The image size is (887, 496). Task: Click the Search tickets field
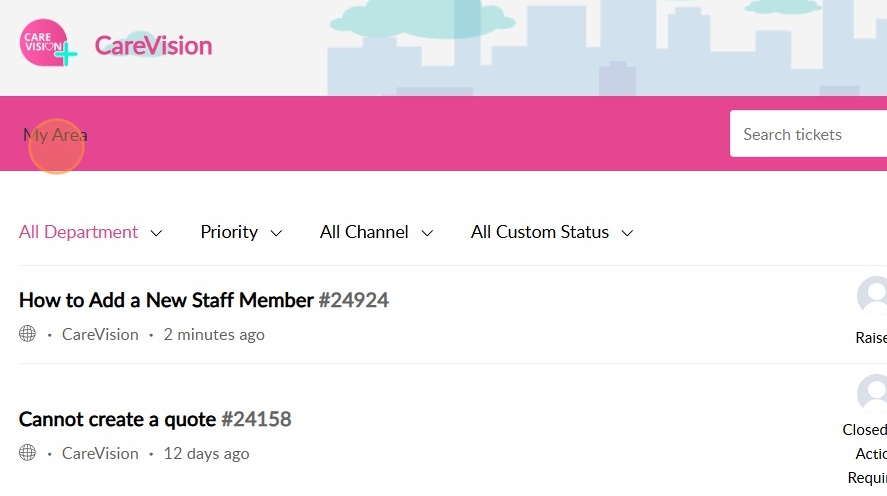pos(808,135)
